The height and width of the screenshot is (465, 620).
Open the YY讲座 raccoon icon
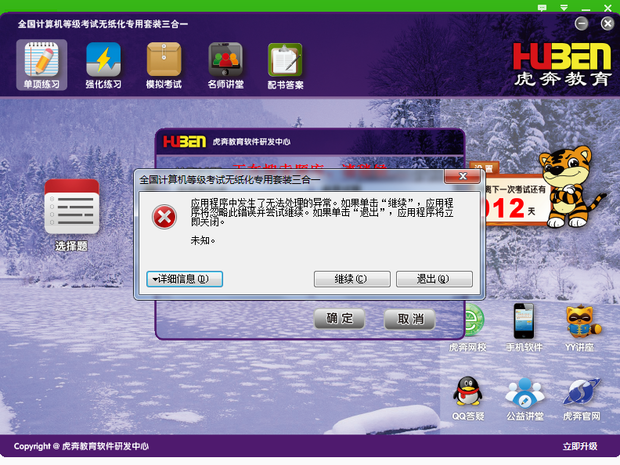pos(580,327)
